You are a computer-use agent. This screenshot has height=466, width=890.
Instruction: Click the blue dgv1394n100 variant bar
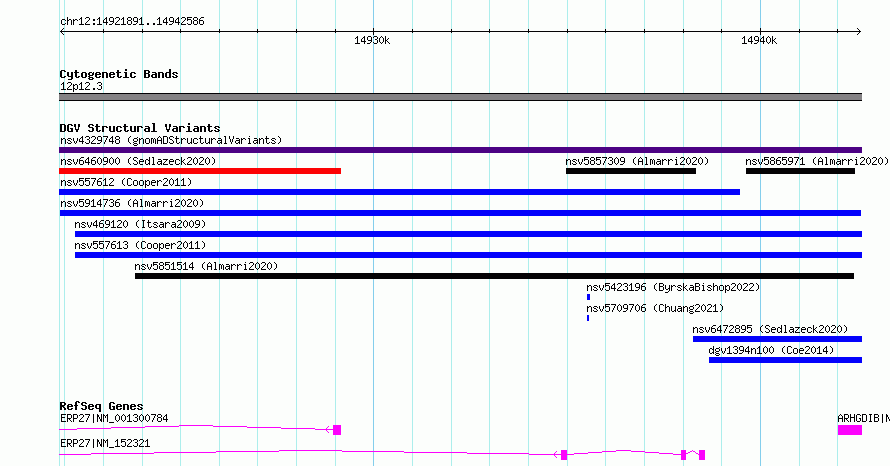(x=786, y=360)
